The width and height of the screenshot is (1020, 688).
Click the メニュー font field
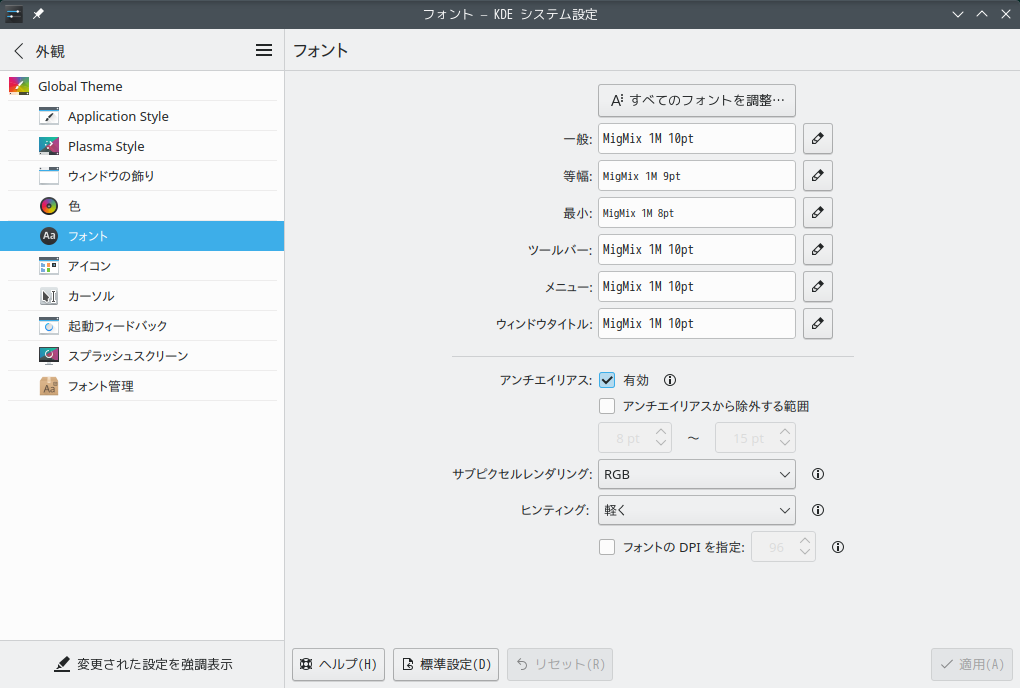[697, 287]
